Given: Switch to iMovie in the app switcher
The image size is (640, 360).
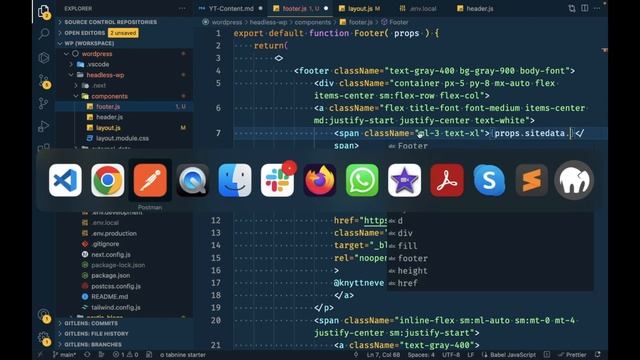Looking at the screenshot, I should coord(404,180).
